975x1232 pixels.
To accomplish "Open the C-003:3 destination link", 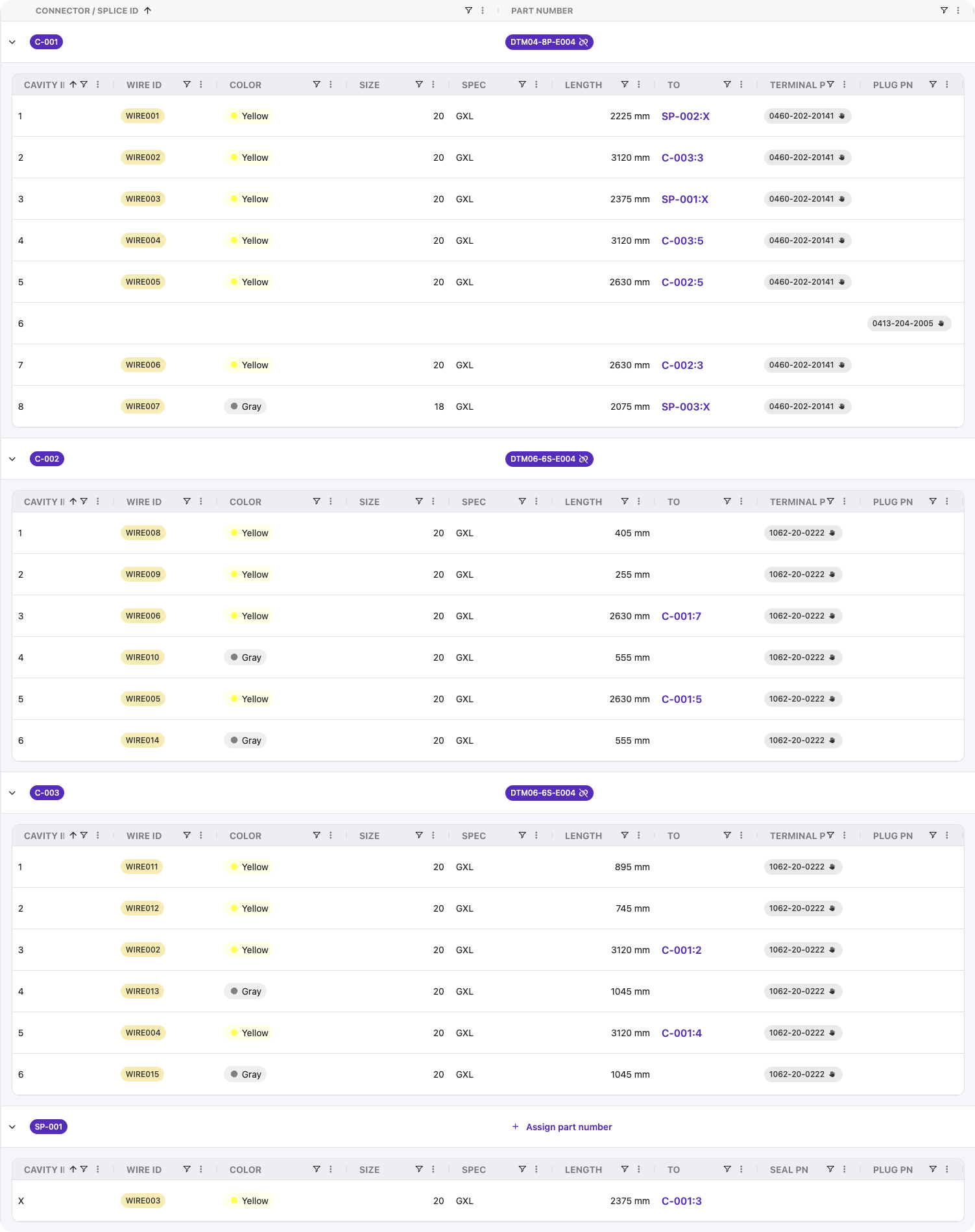I will [682, 158].
